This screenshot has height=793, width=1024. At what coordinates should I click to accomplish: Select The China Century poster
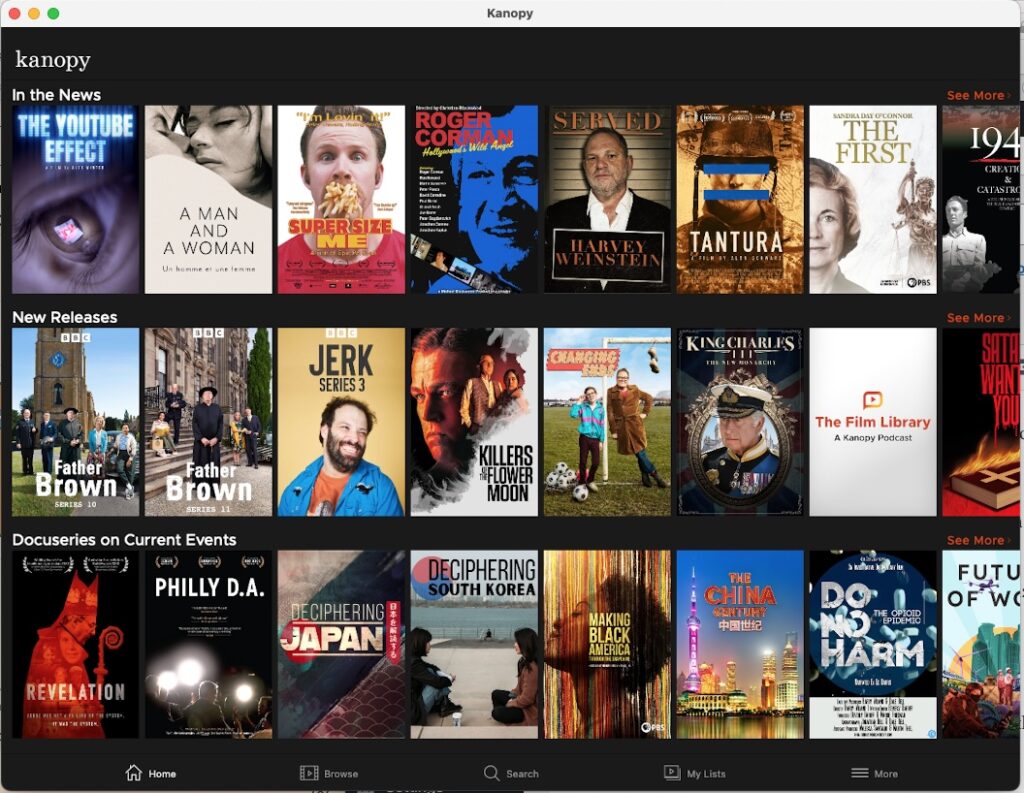click(x=739, y=644)
